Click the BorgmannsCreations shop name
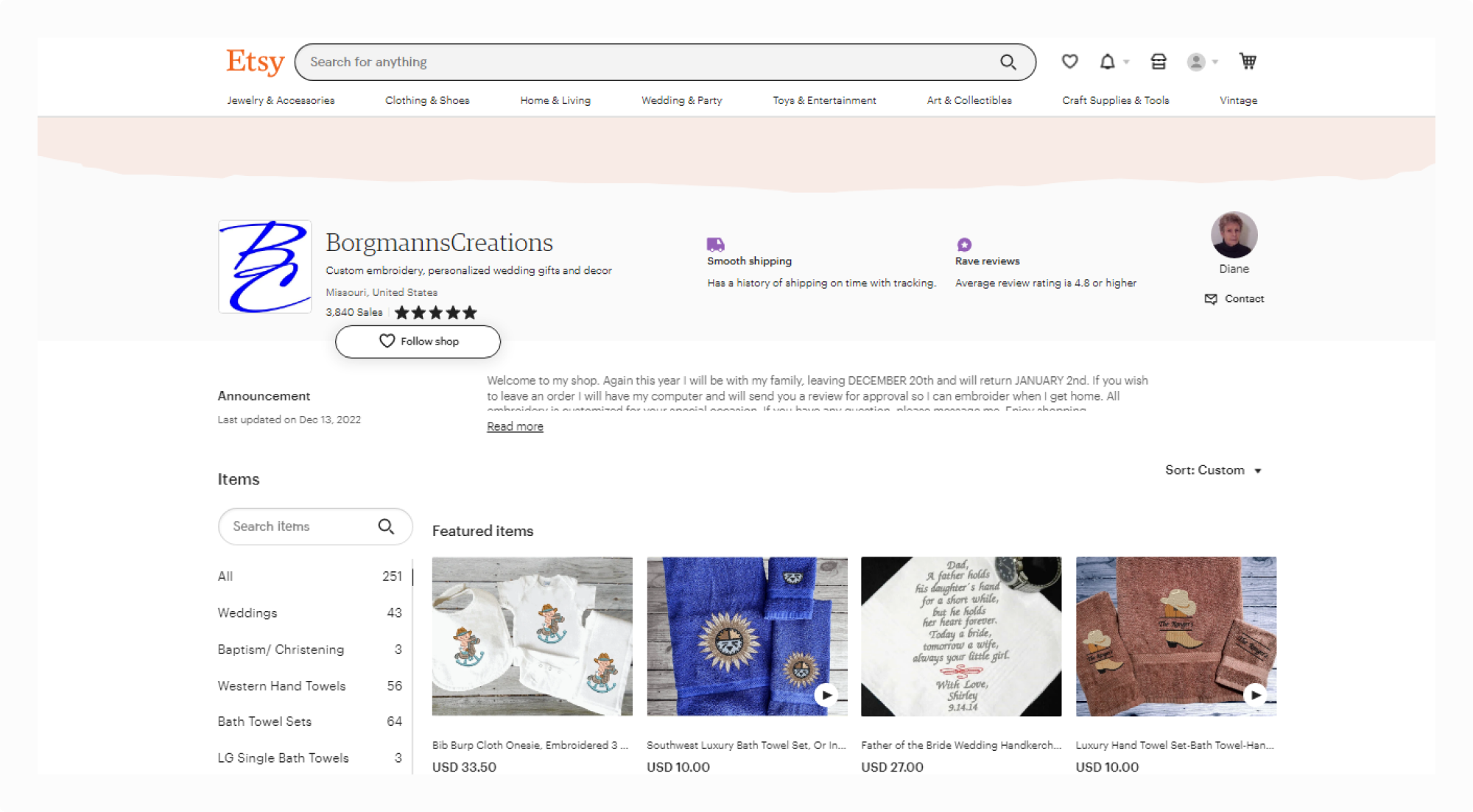 tap(440, 242)
